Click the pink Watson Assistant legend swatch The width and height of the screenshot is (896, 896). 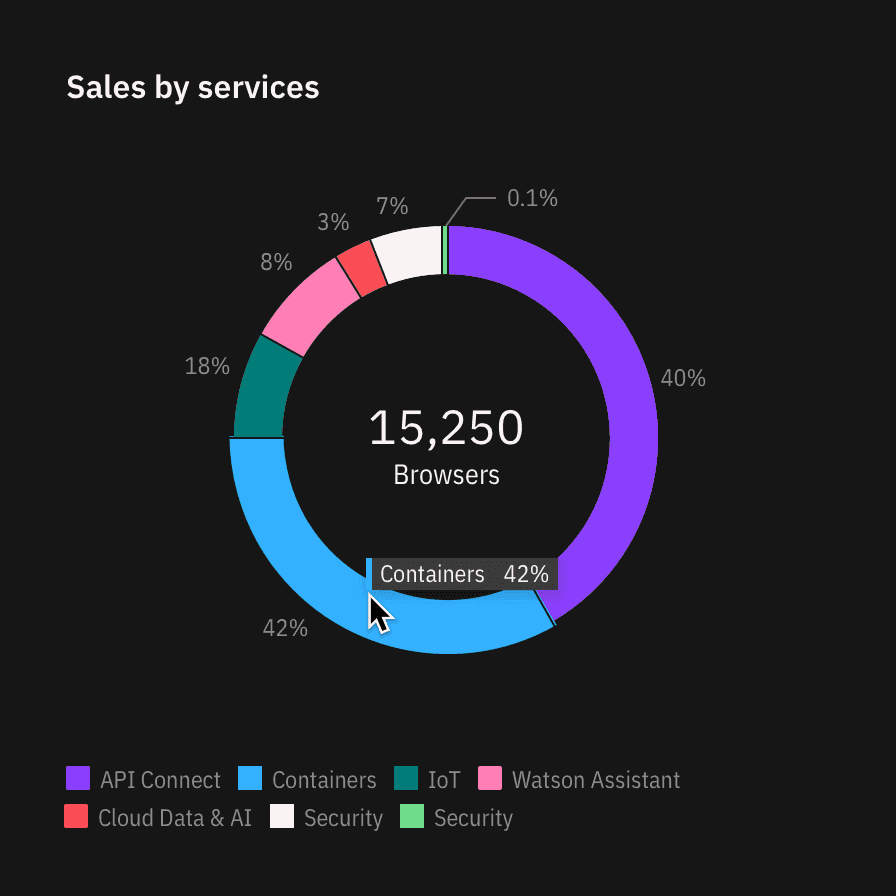(490, 779)
